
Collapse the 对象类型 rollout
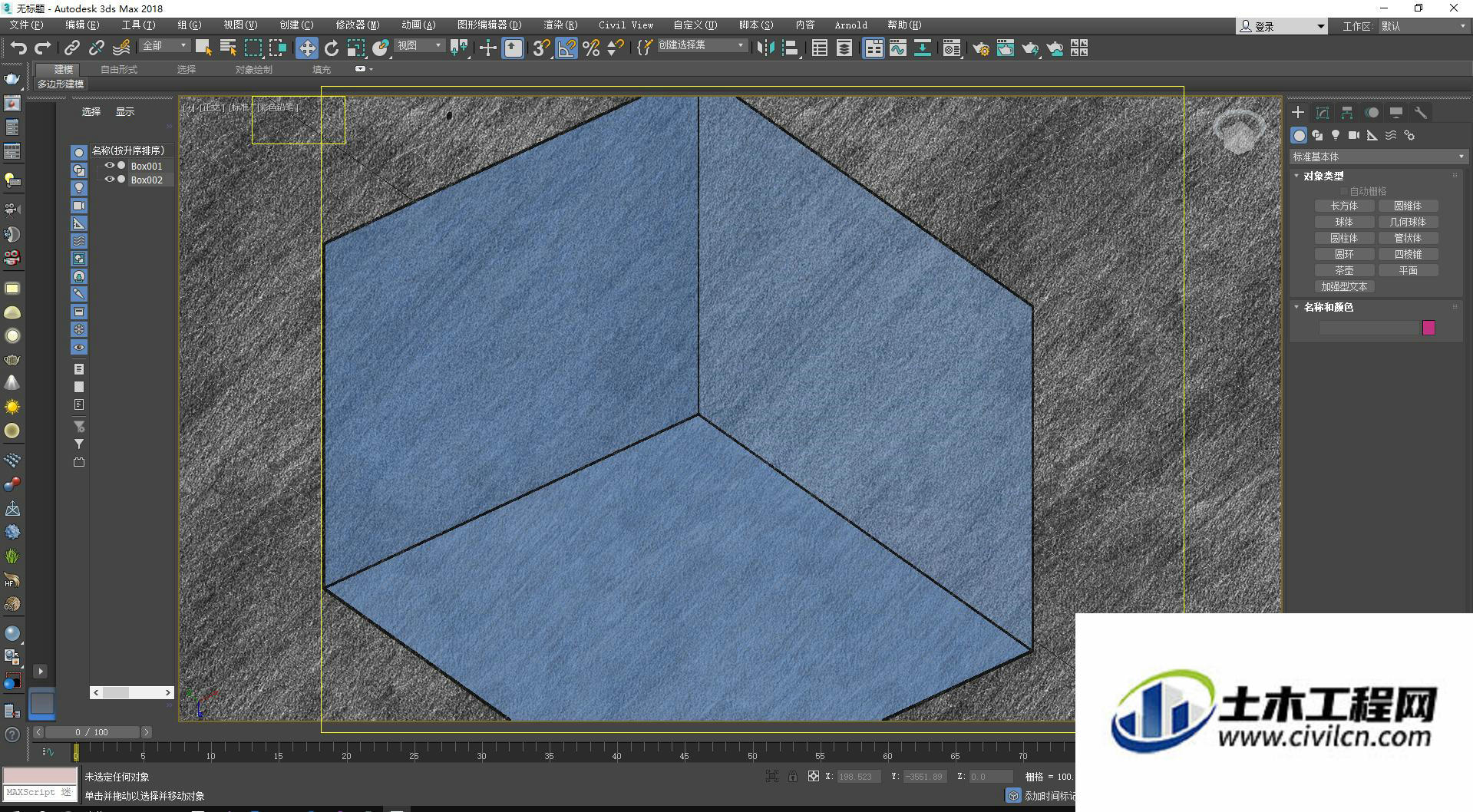click(x=1297, y=176)
